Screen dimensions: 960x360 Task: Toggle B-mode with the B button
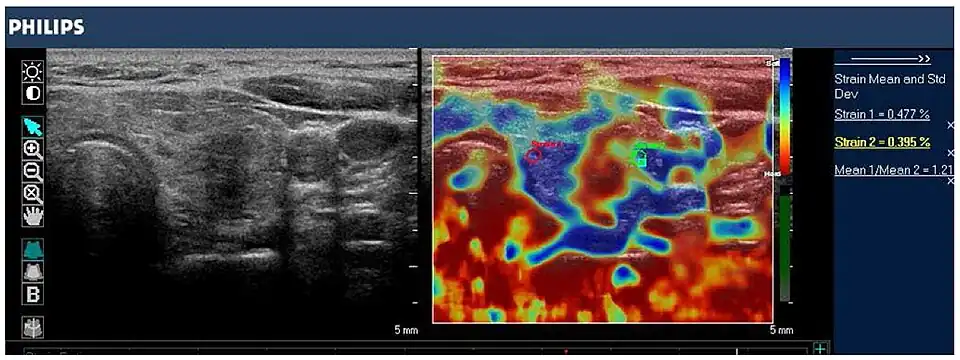32,293
